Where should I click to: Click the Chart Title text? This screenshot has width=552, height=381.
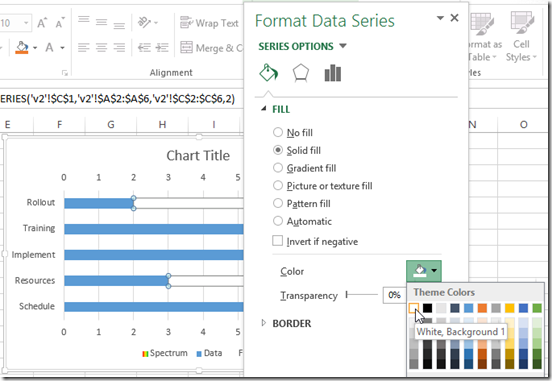point(198,155)
